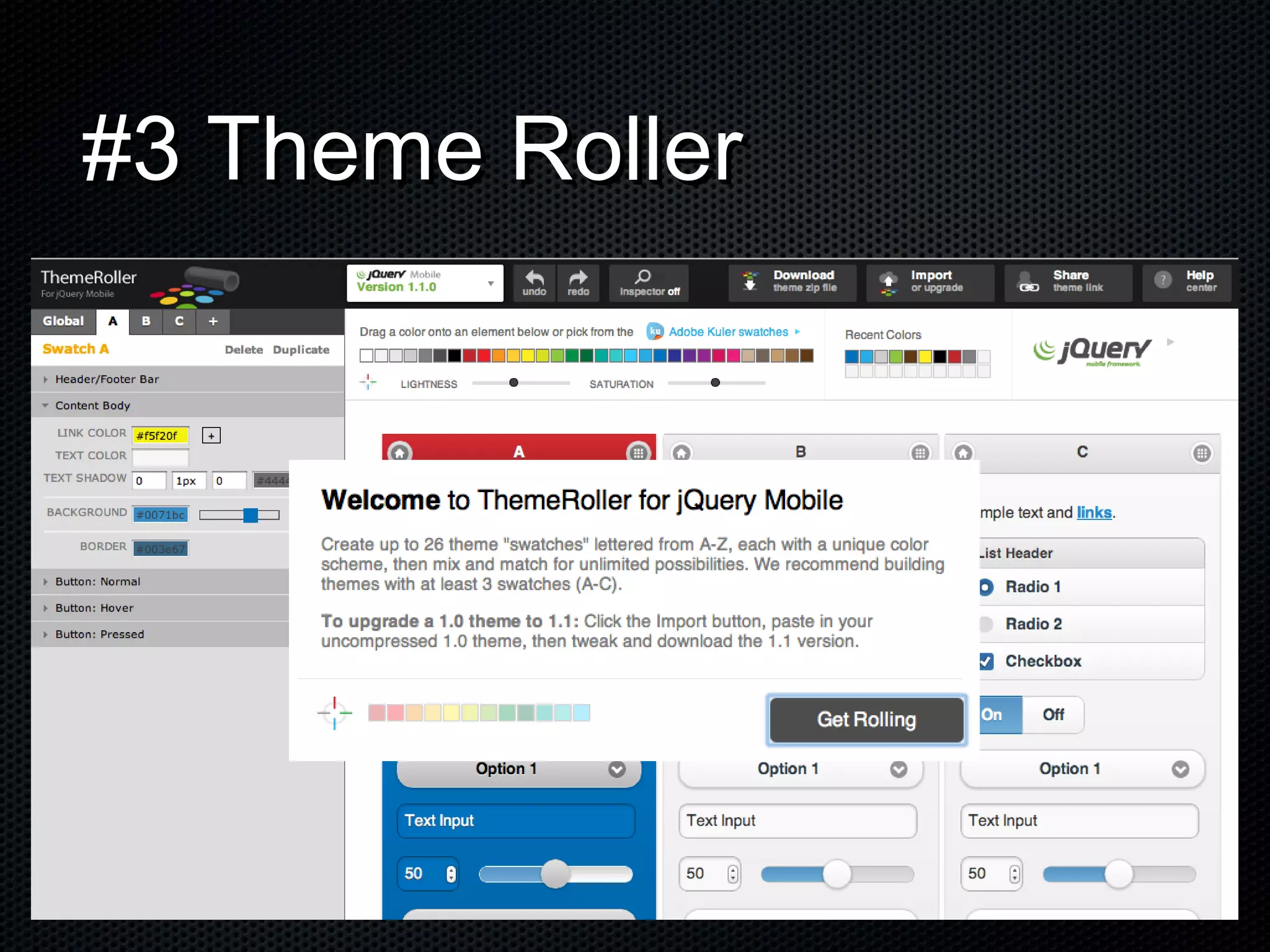The height and width of the screenshot is (952, 1270).
Task: Expand Header/Footer Bar section
Action: [x=188, y=379]
